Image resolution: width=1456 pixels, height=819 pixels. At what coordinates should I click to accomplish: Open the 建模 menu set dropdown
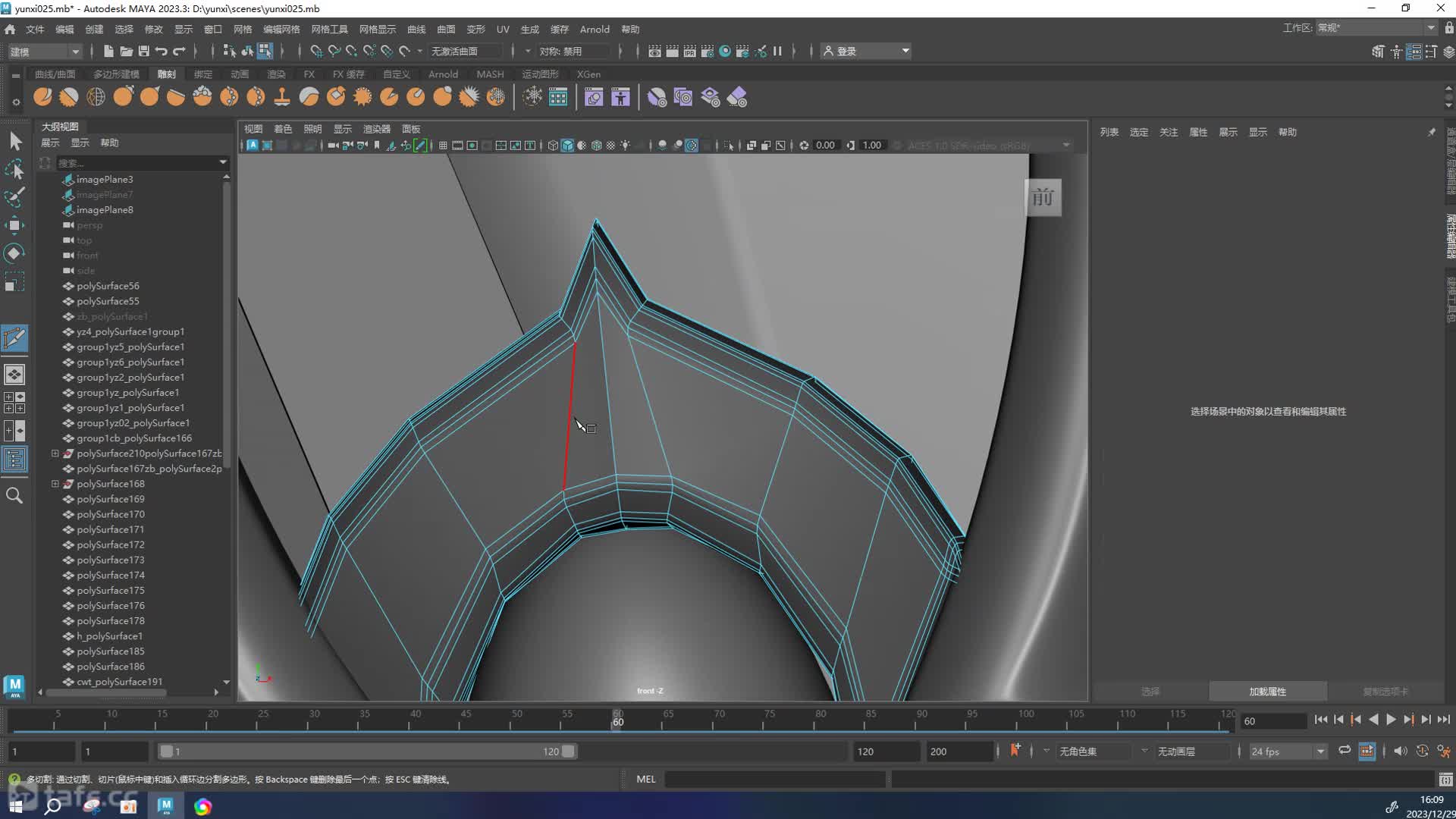(44, 51)
